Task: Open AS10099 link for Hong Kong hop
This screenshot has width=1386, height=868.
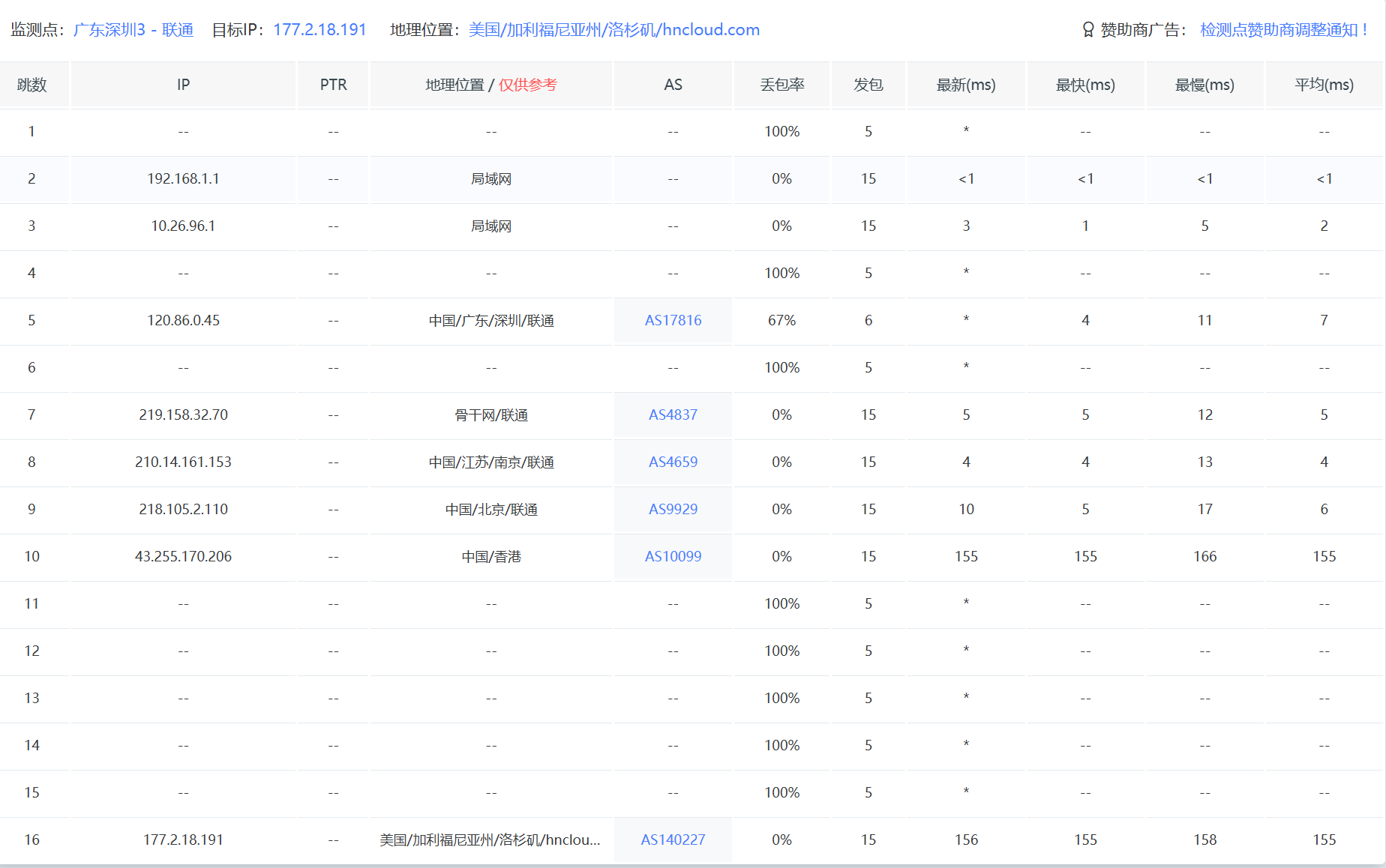Action: pyautogui.click(x=673, y=556)
